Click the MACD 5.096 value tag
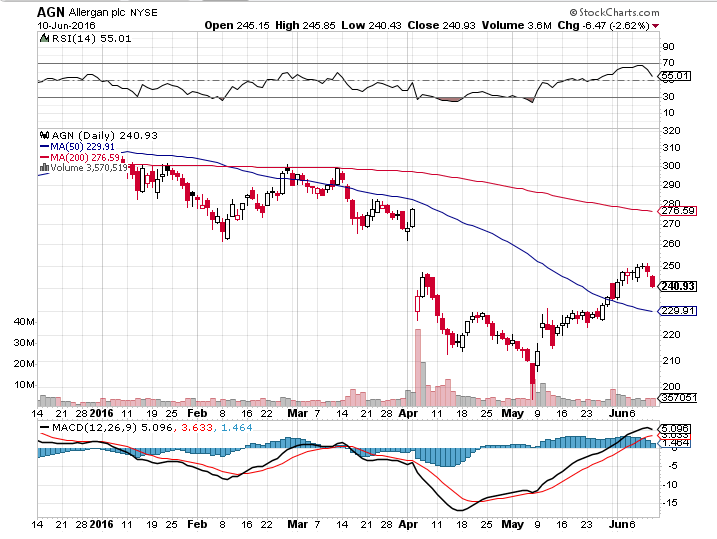 tap(675, 429)
